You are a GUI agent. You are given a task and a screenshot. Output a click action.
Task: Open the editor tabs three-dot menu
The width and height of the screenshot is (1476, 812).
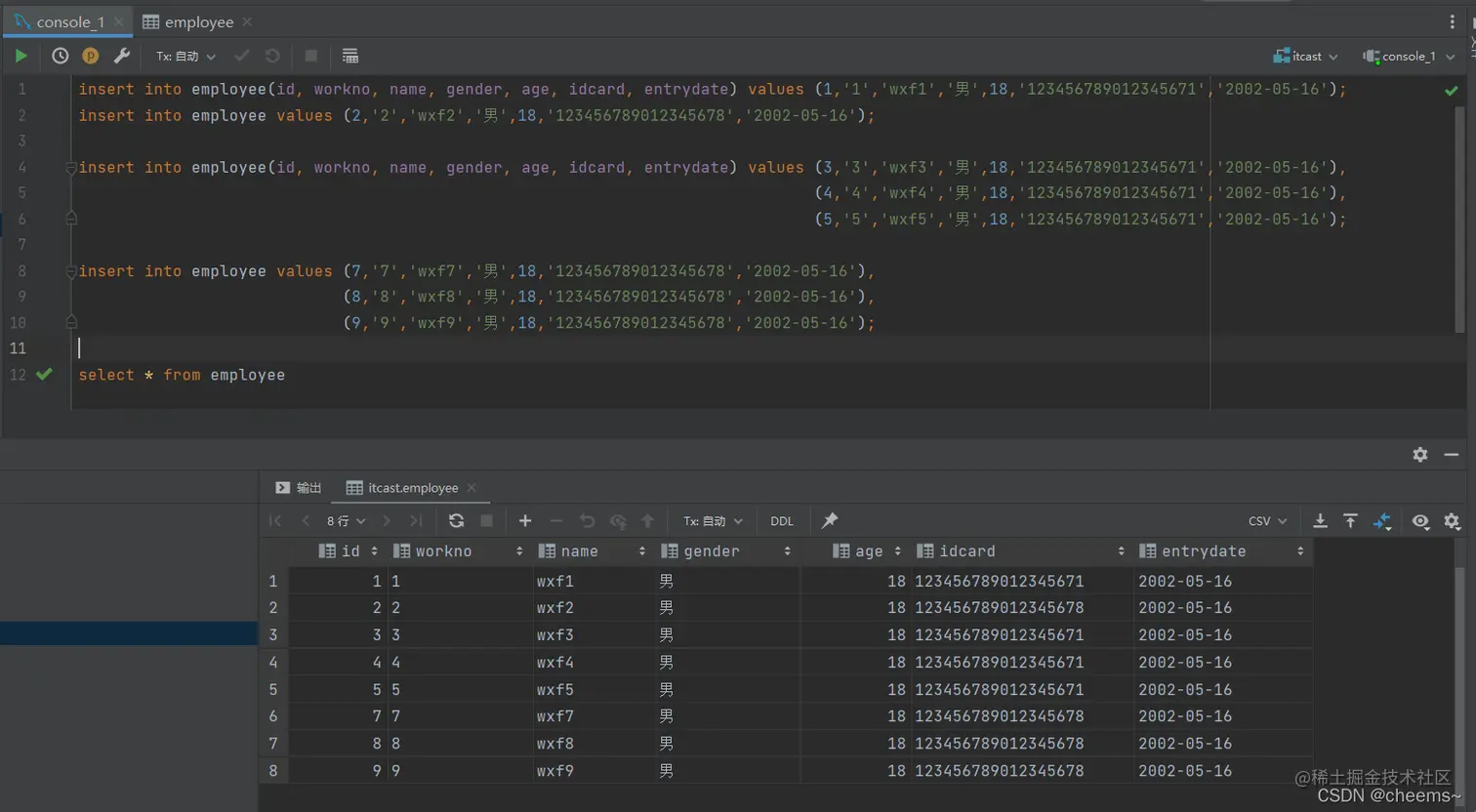point(1453,21)
